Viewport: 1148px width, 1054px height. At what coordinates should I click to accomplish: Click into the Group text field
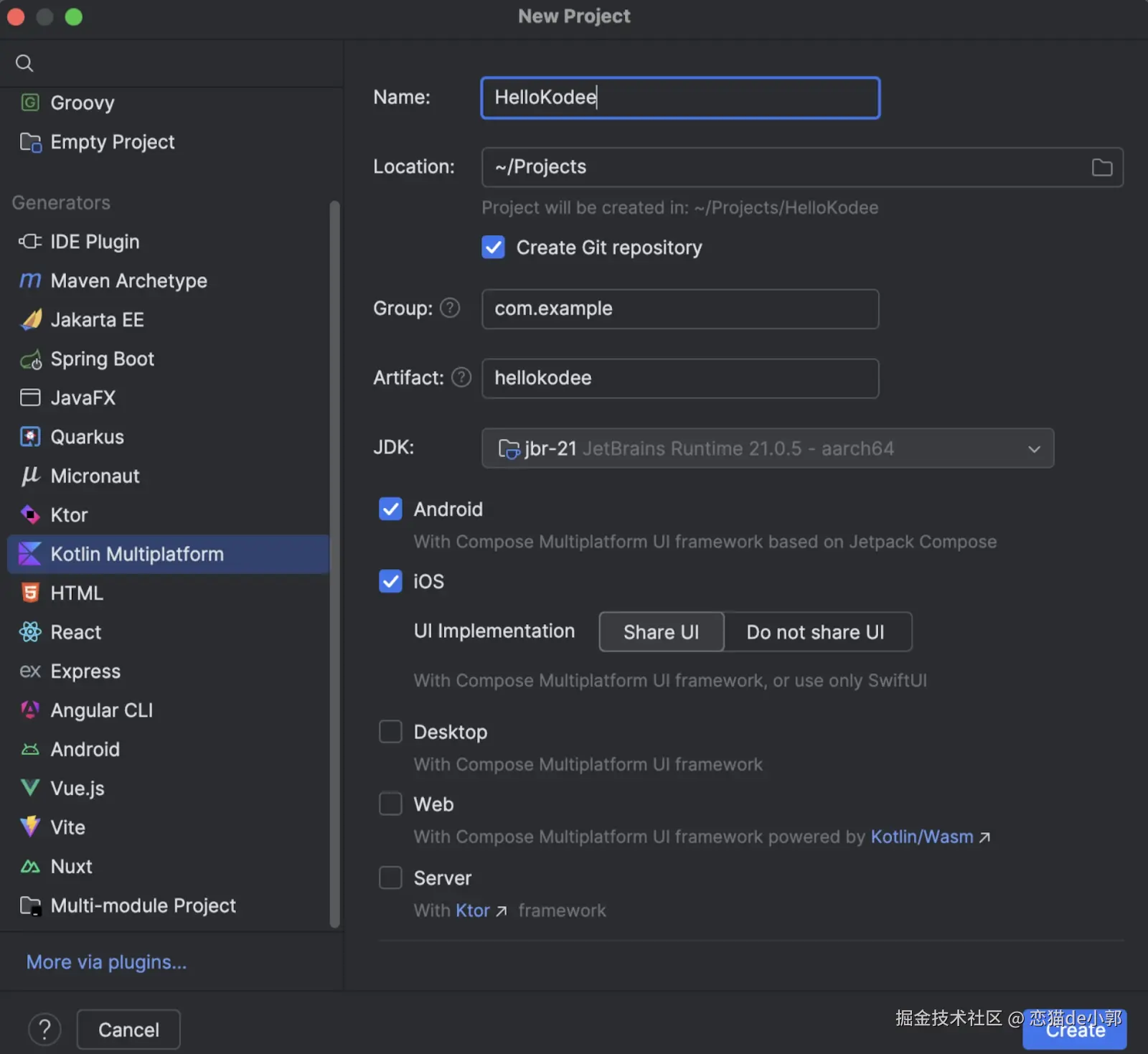click(x=679, y=309)
